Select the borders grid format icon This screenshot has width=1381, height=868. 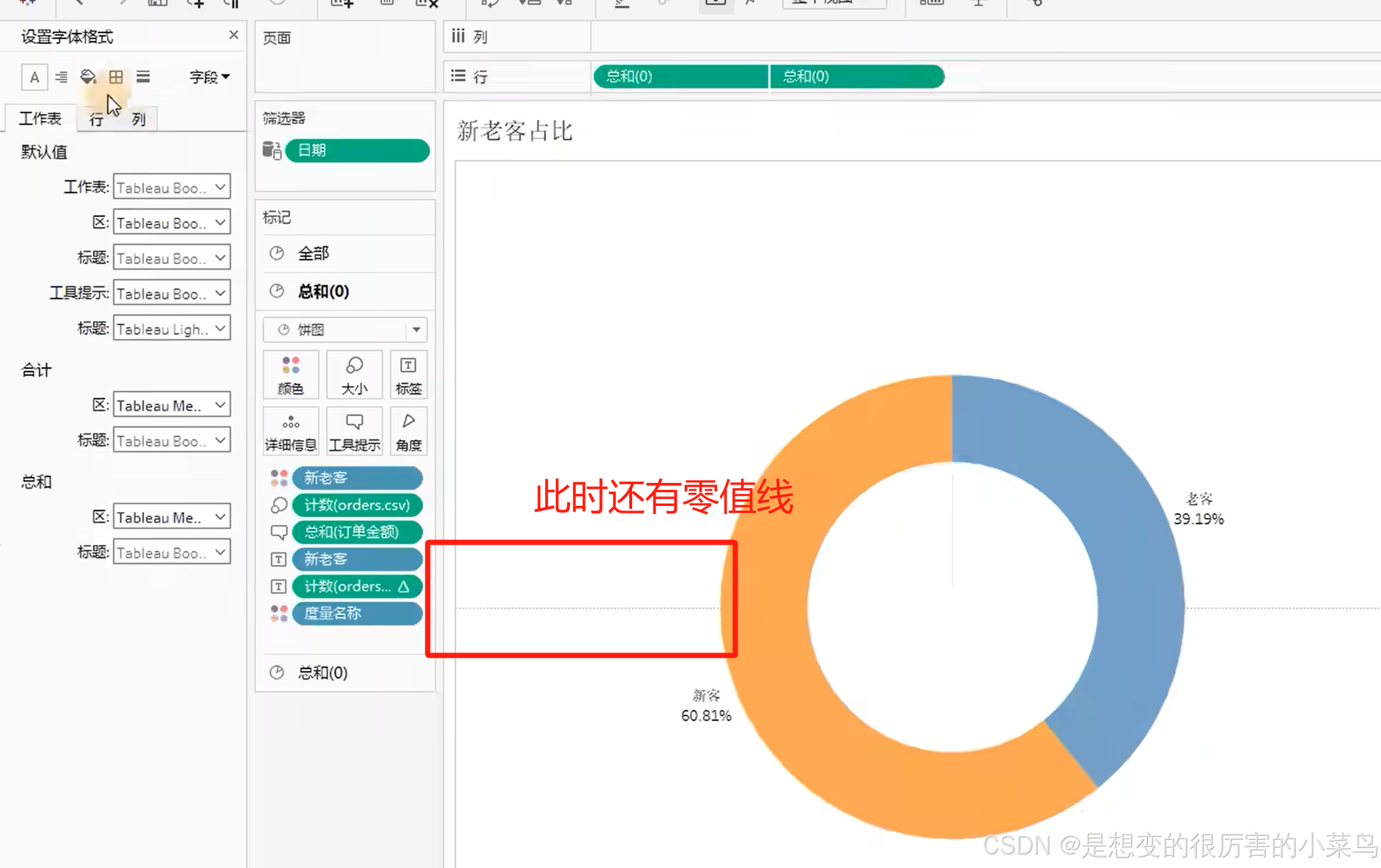[x=116, y=77]
